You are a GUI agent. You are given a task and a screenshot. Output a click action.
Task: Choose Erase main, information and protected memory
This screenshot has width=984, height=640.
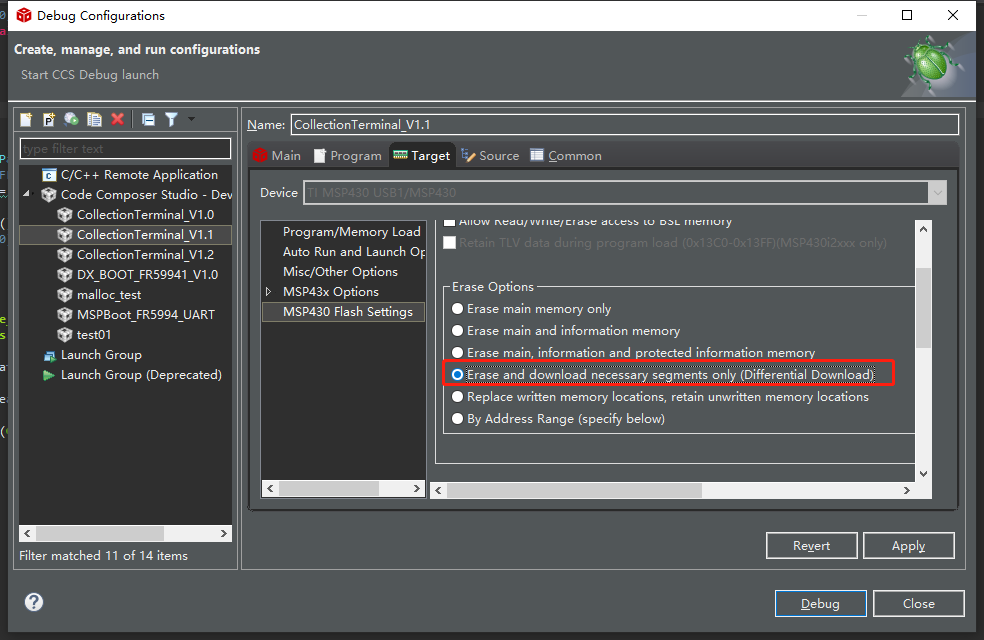457,353
